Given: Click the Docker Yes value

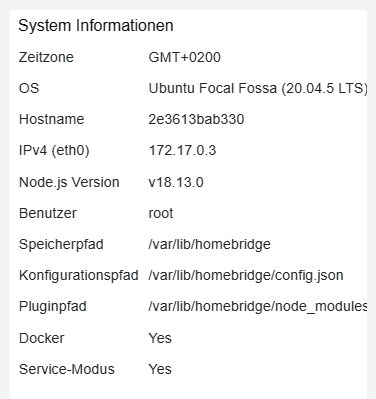Looking at the screenshot, I should (160, 338).
